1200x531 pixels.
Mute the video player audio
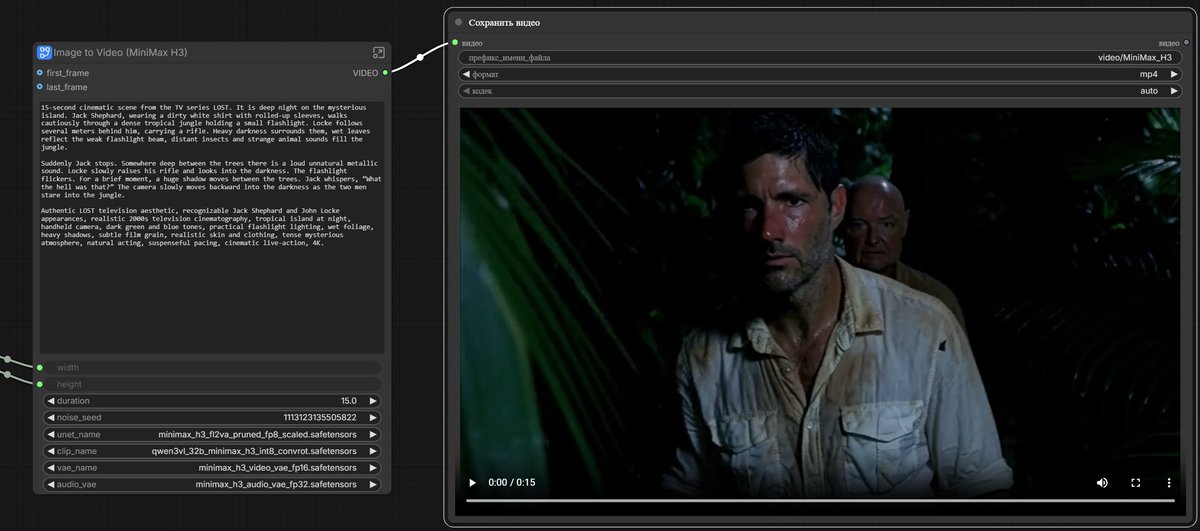[x=1102, y=482]
